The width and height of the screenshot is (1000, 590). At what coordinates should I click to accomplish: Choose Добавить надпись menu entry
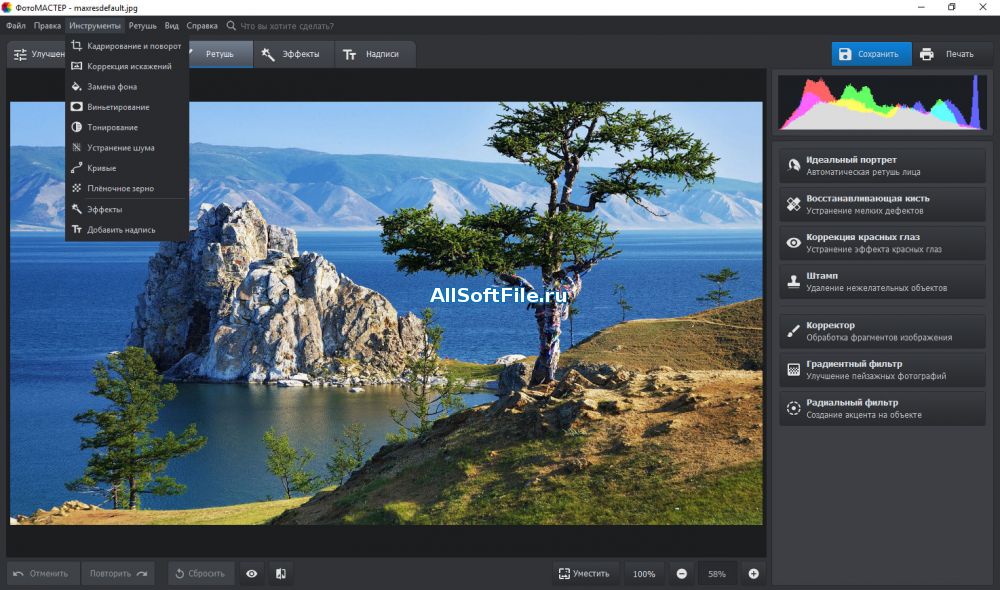(127, 230)
